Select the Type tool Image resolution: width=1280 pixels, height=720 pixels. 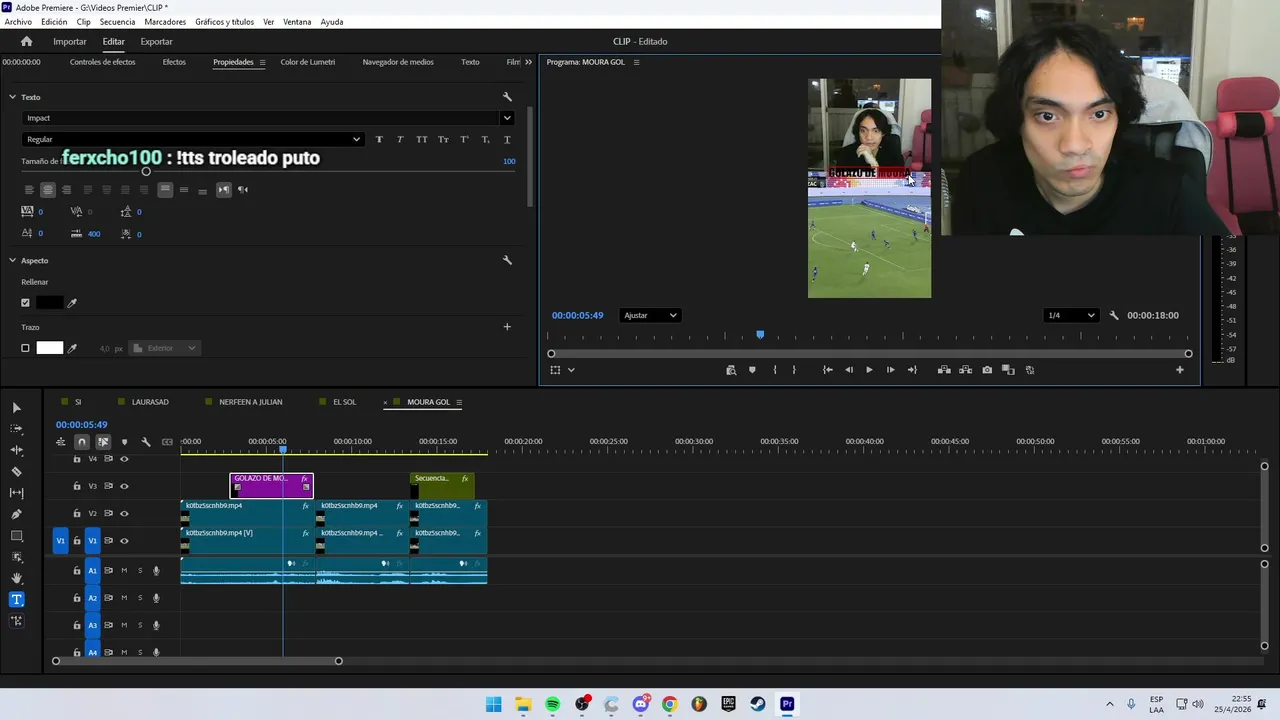(16, 600)
